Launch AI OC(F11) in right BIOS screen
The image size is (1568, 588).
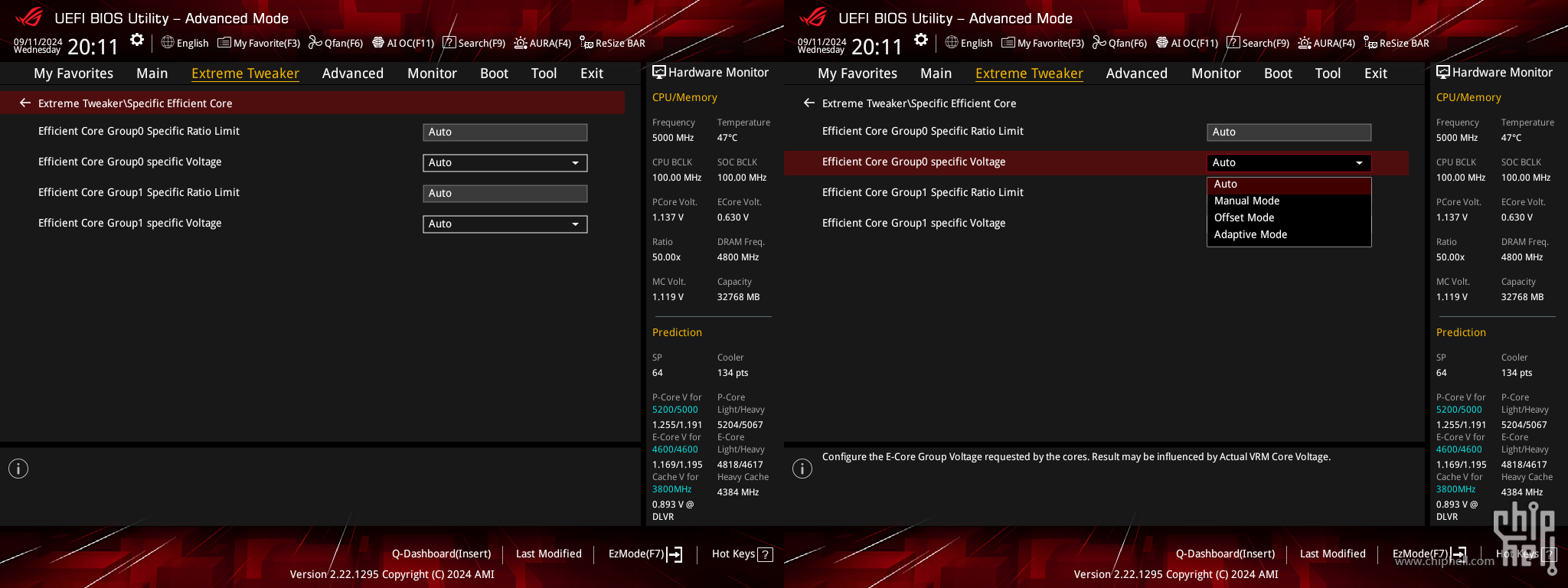(x=1187, y=43)
